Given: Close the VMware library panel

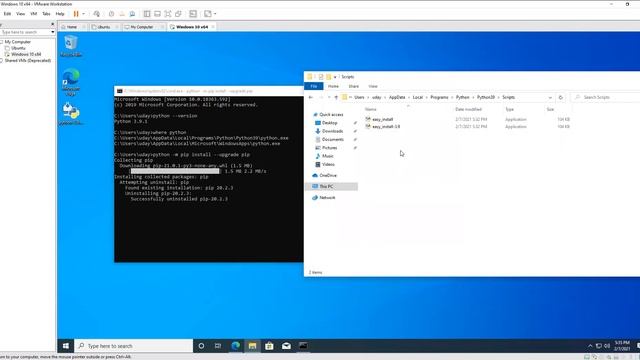Looking at the screenshot, I should click(52, 24).
